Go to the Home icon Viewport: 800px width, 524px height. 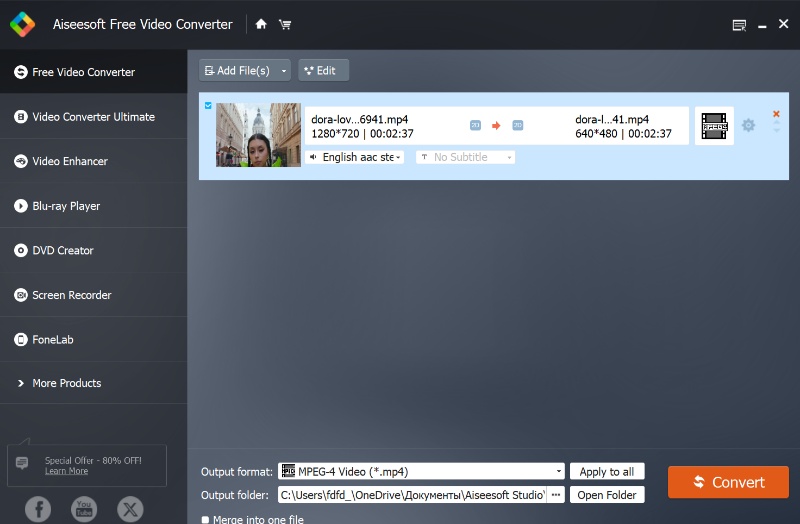click(x=261, y=24)
